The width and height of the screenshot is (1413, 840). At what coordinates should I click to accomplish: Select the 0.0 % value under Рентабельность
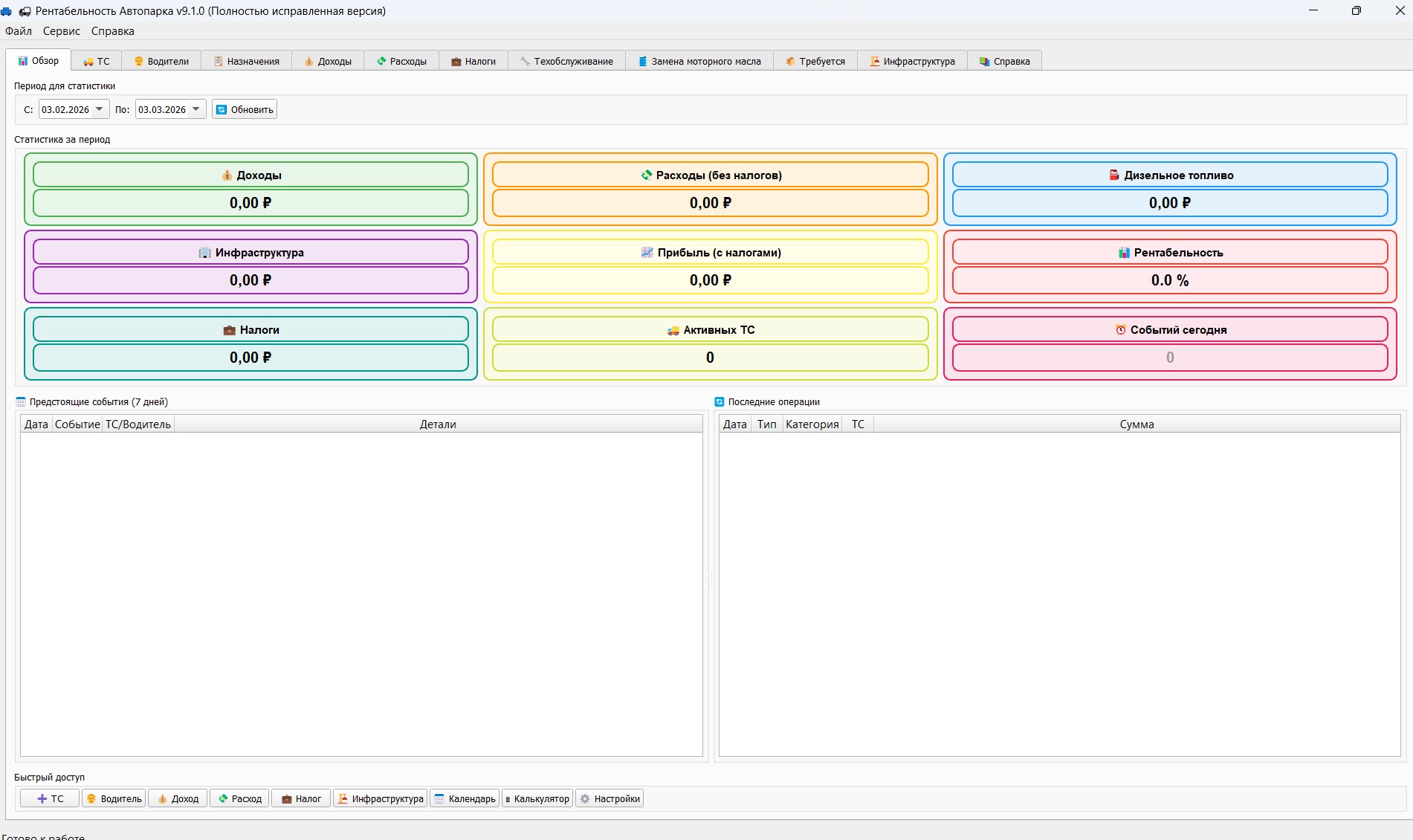pos(1170,280)
